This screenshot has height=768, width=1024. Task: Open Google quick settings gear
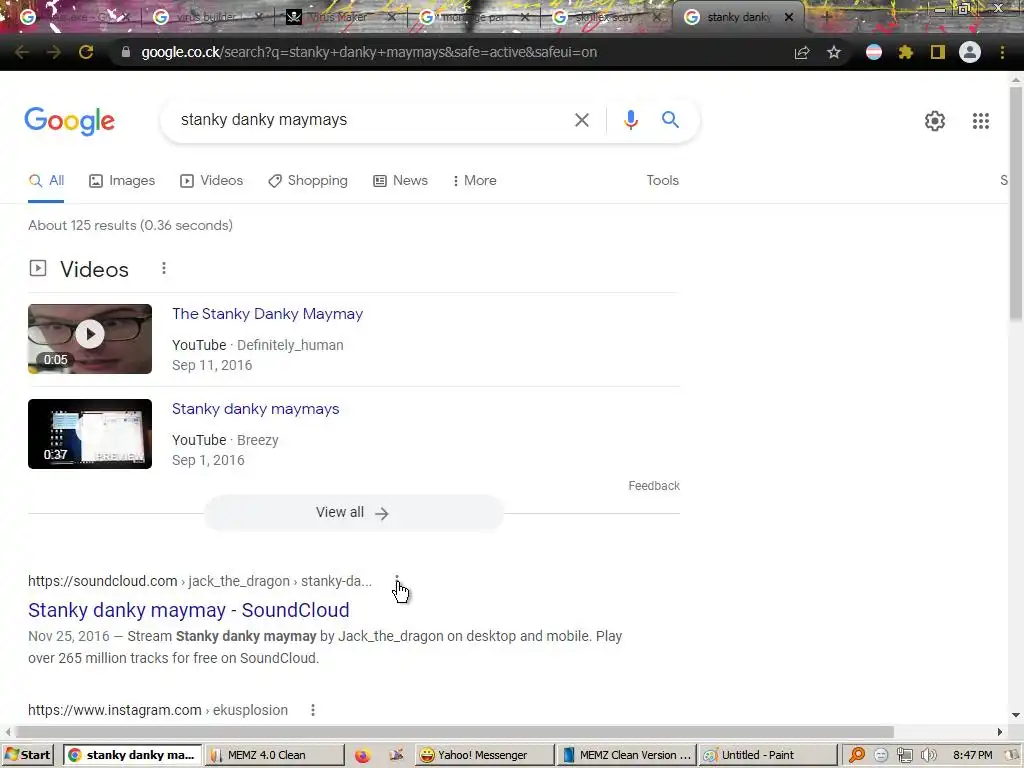pos(935,121)
